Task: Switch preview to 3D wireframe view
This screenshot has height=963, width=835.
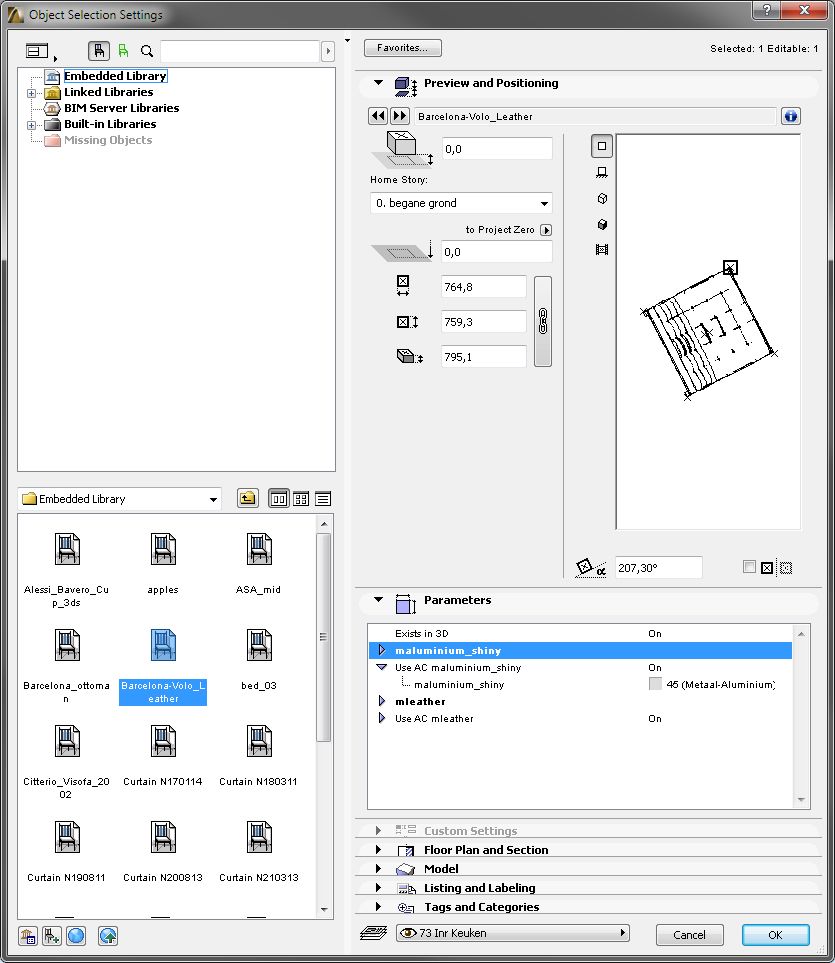Action: tap(602, 198)
